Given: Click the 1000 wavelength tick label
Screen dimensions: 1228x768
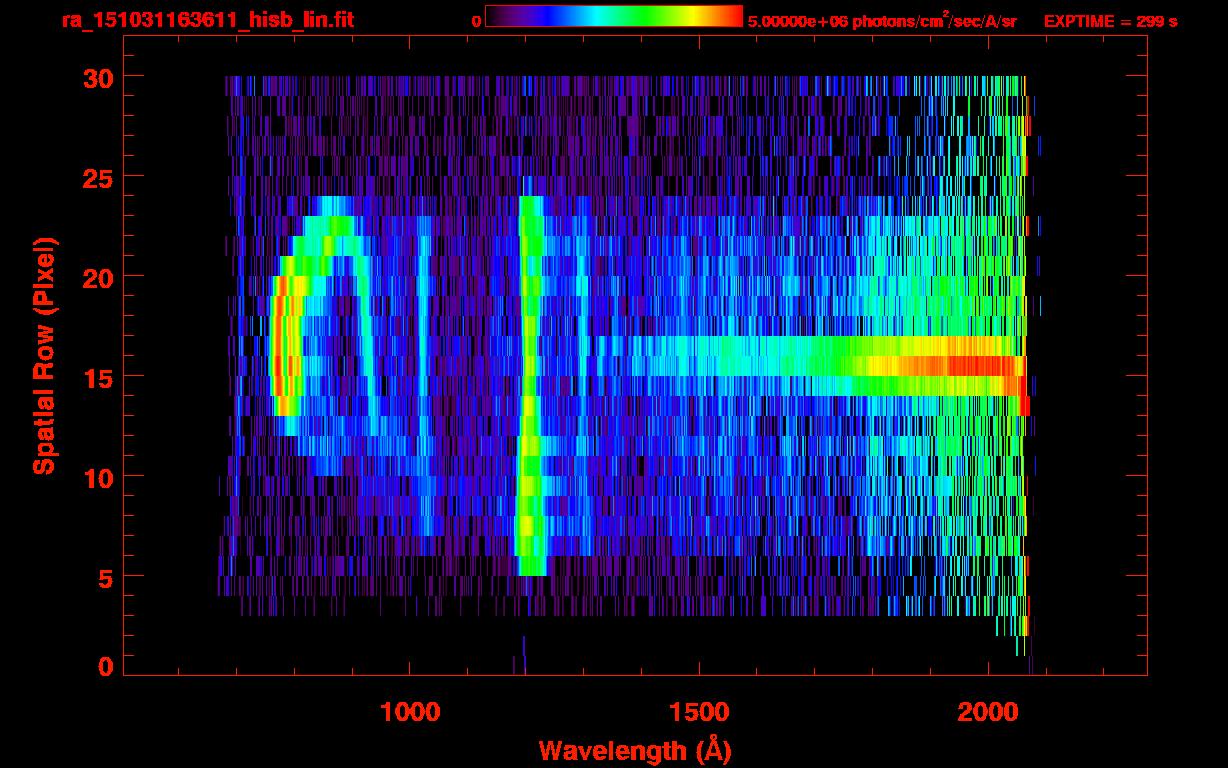Looking at the screenshot, I should click(x=410, y=711).
